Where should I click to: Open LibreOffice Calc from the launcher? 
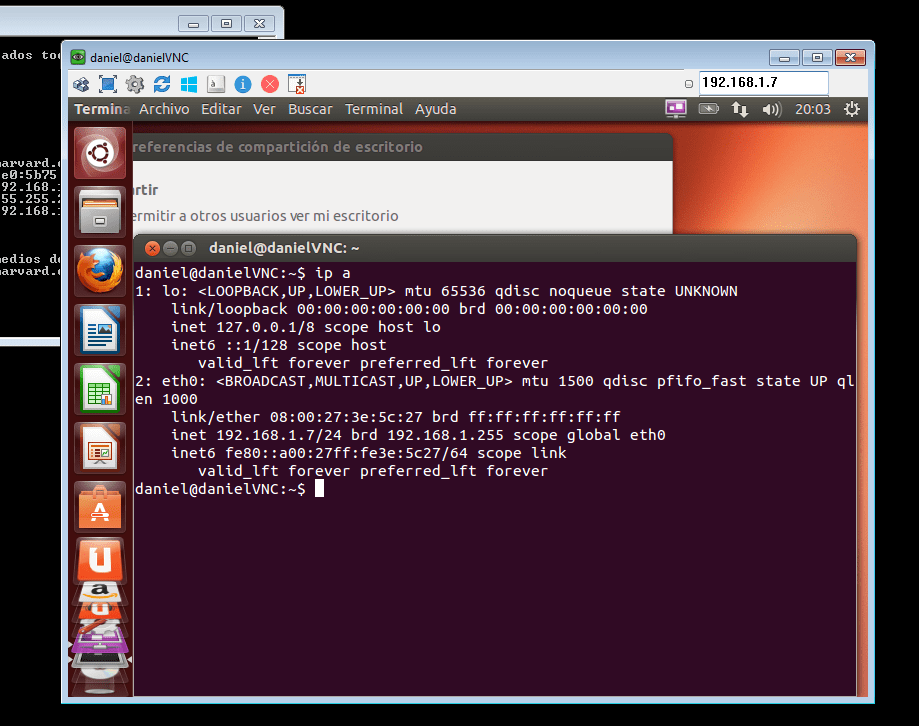[x=100, y=388]
